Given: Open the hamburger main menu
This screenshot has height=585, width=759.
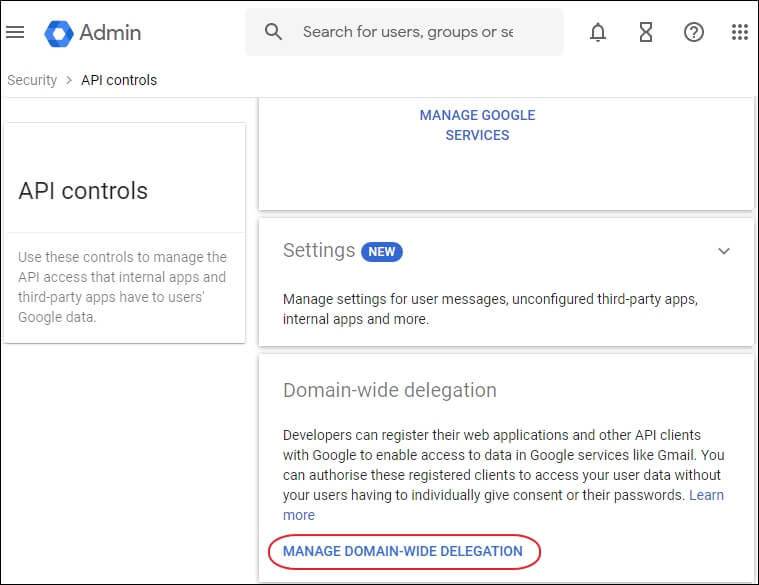Looking at the screenshot, I should coord(15,32).
